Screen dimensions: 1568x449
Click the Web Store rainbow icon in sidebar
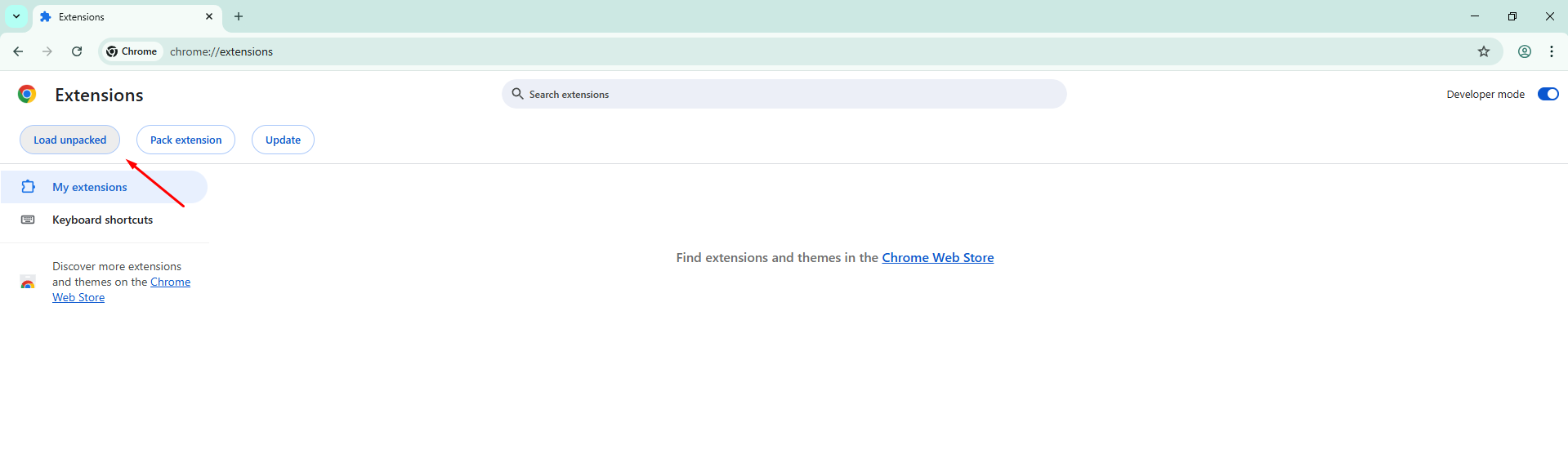point(28,282)
